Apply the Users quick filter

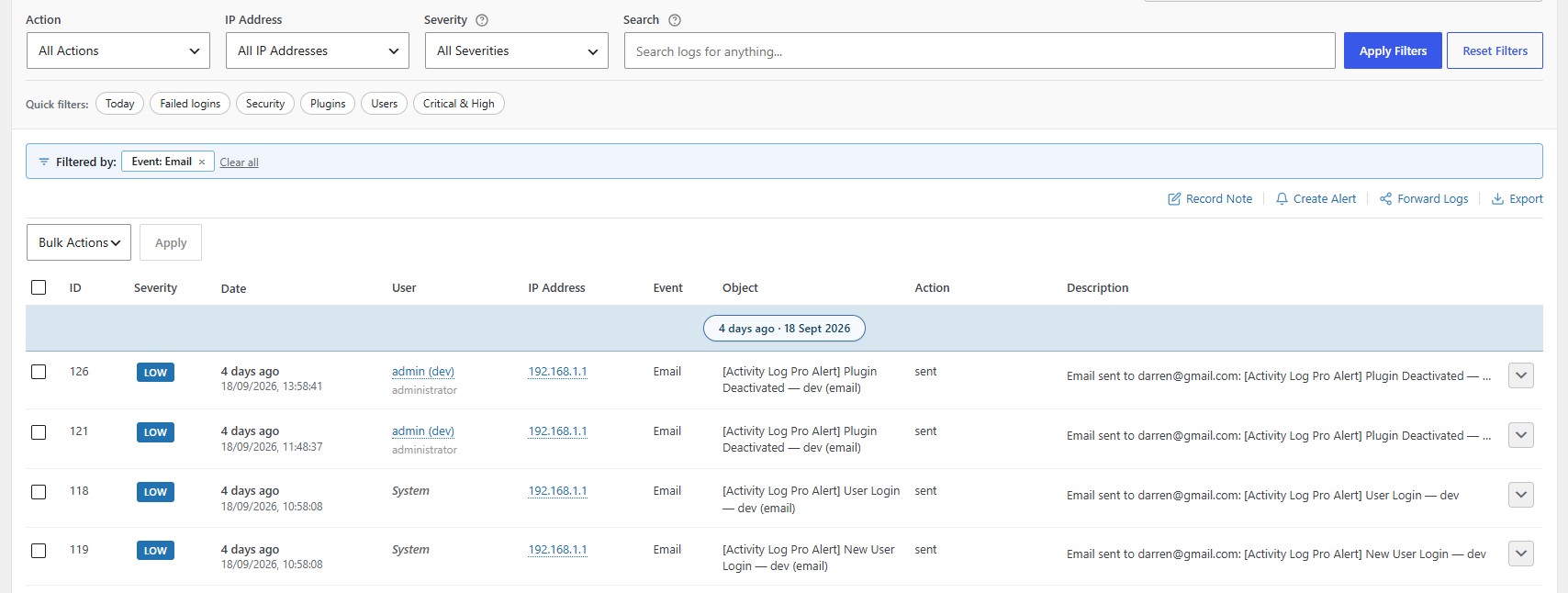(x=384, y=104)
